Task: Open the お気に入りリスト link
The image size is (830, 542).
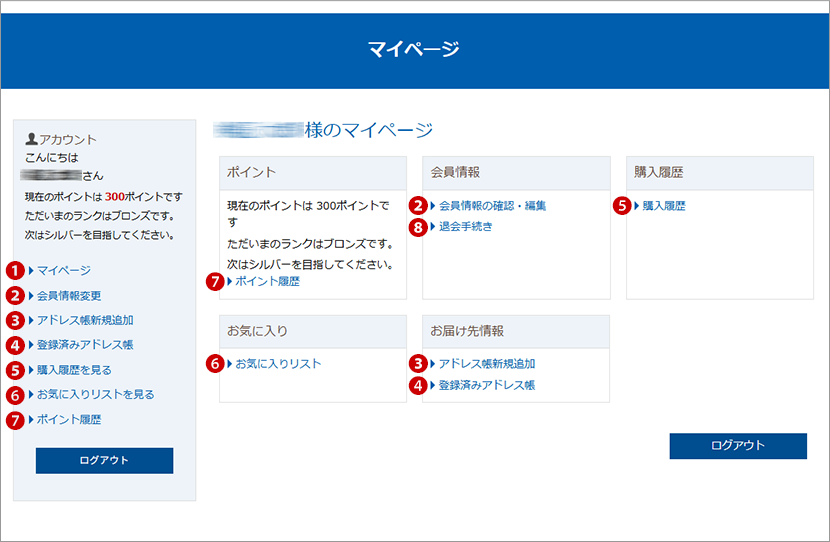Action: click(278, 364)
